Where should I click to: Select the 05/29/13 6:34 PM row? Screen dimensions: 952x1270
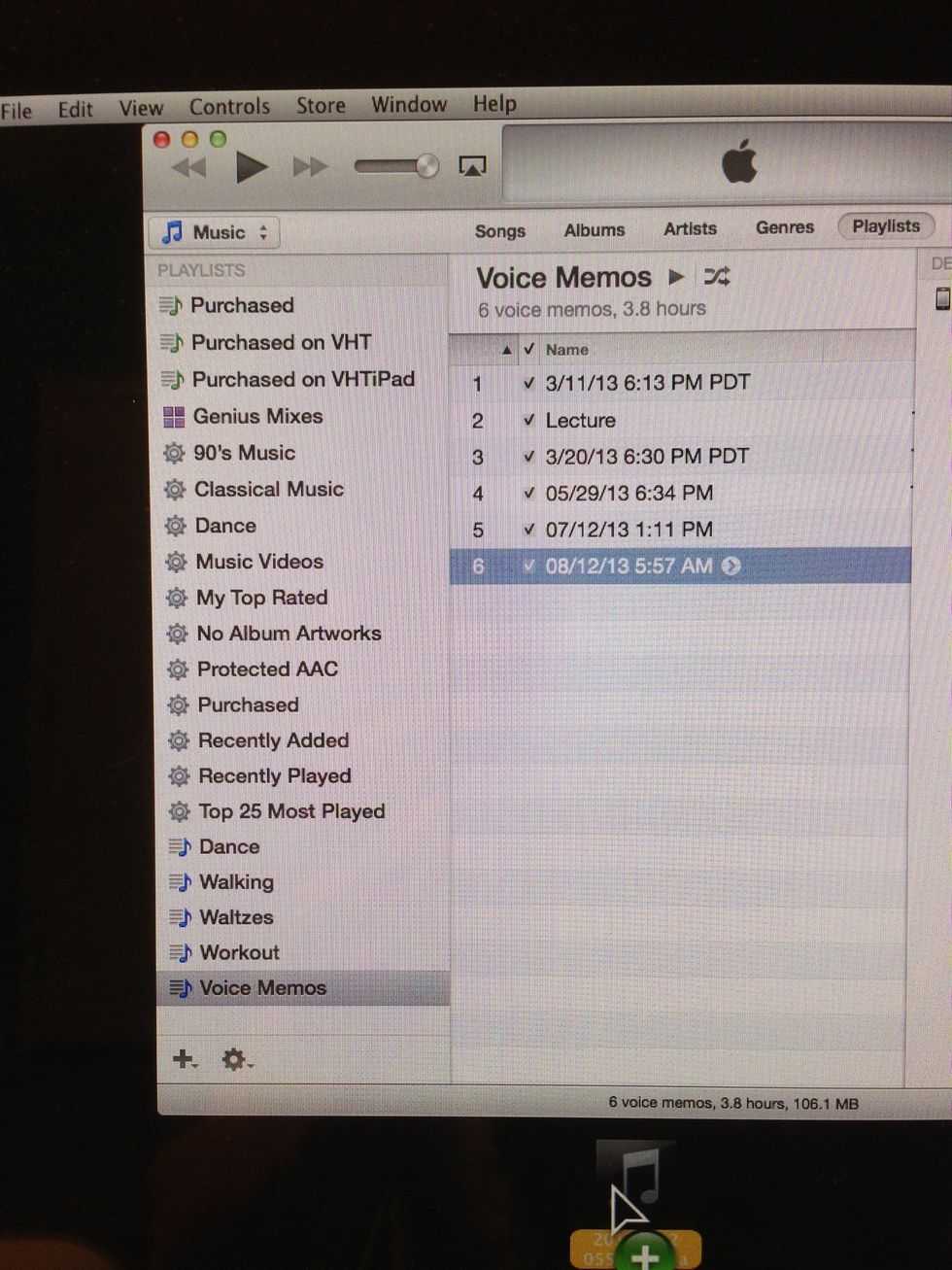pyautogui.click(x=680, y=493)
